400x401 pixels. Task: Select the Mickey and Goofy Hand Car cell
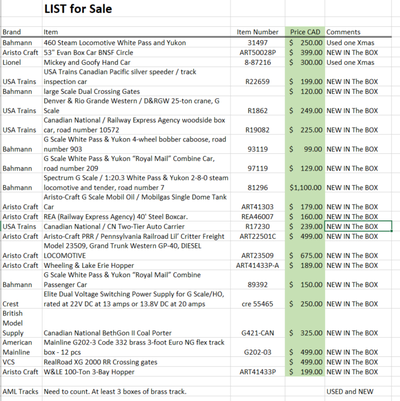(136, 62)
